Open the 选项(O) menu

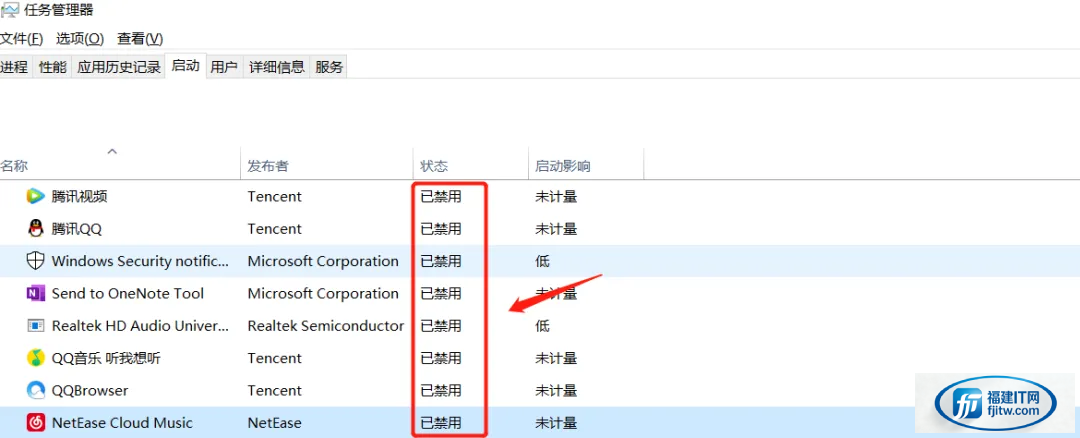pos(80,38)
